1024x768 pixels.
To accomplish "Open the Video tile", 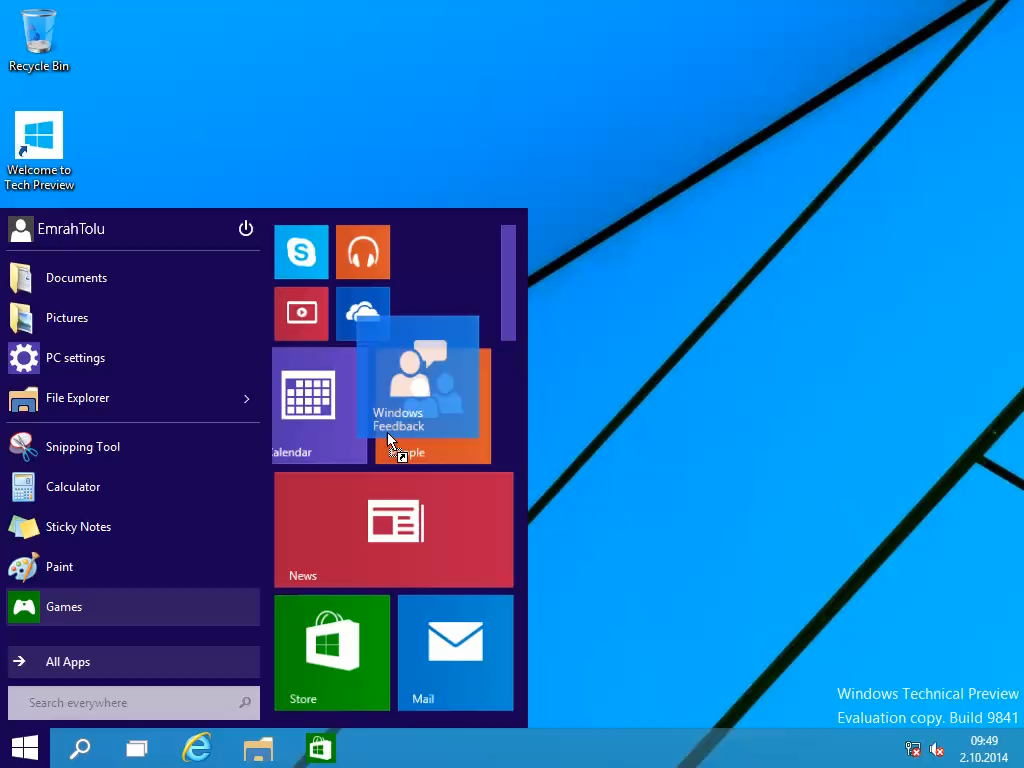I will pyautogui.click(x=301, y=313).
